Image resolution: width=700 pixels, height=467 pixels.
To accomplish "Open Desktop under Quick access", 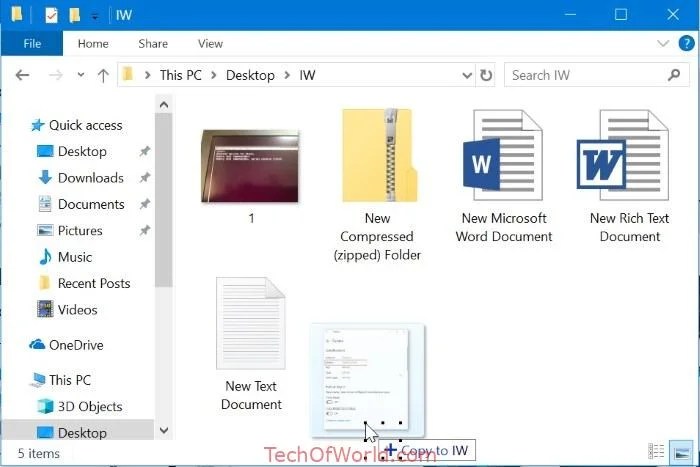I will (82, 151).
